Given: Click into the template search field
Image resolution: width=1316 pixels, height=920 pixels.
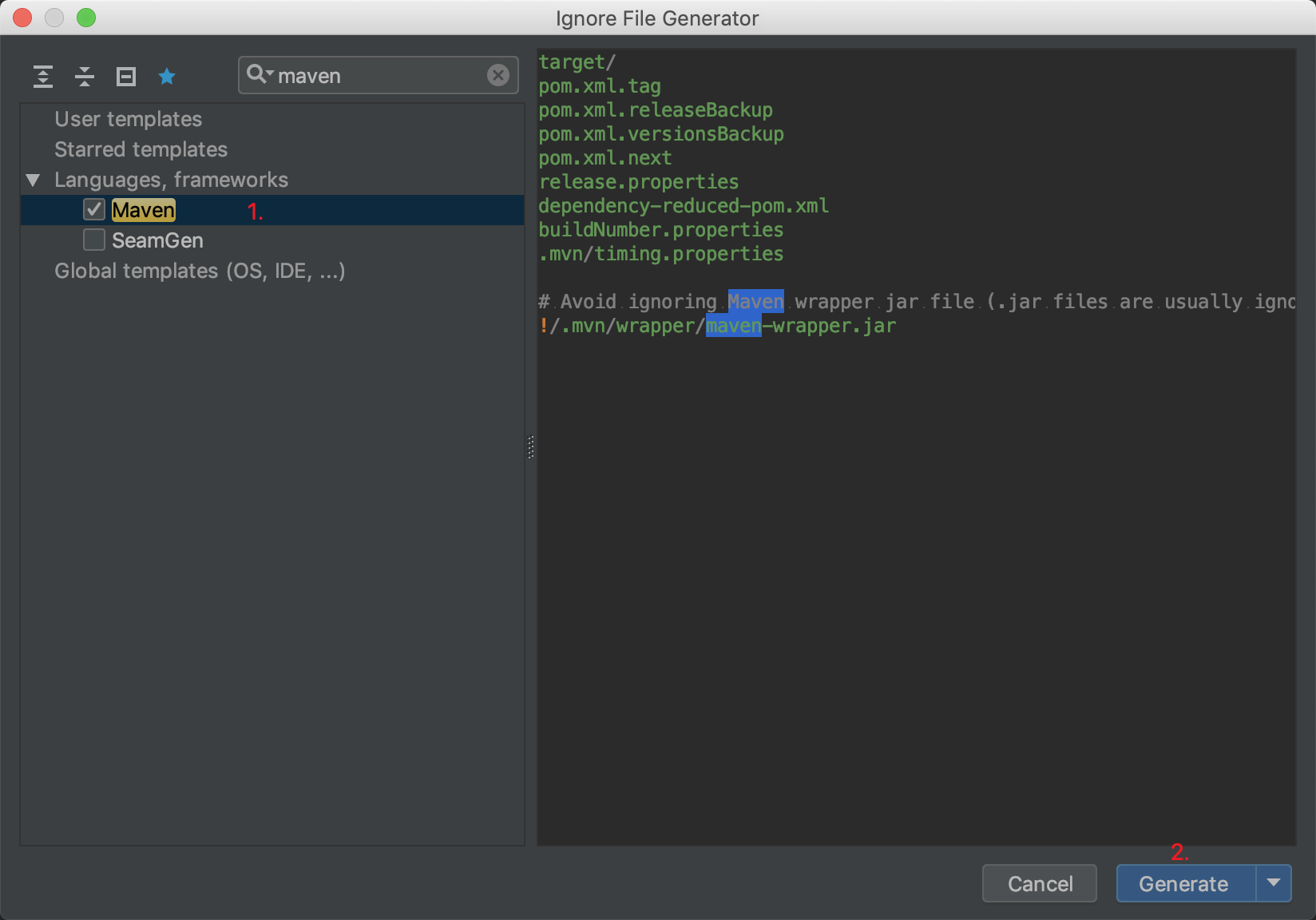Looking at the screenshot, I should (379, 75).
